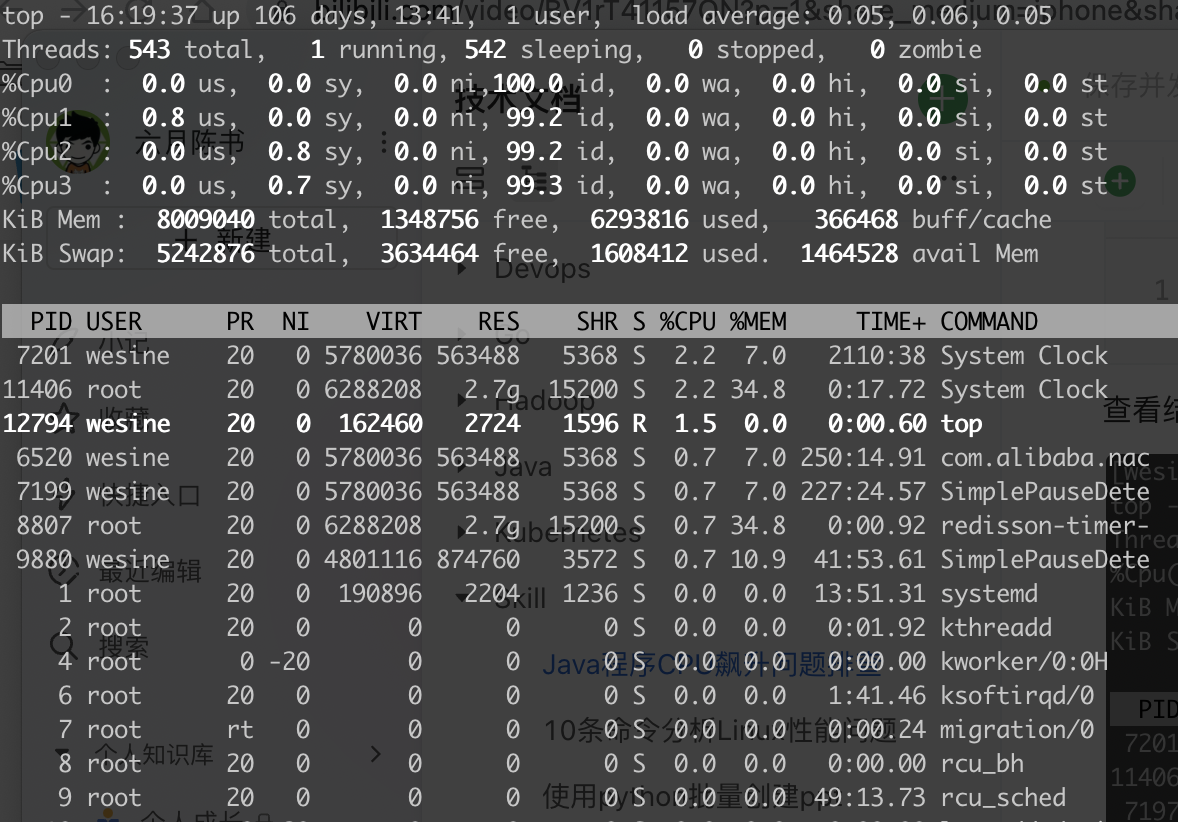Open the Kubernetes tree item in background page
This screenshot has height=822, width=1178.
pos(567,532)
